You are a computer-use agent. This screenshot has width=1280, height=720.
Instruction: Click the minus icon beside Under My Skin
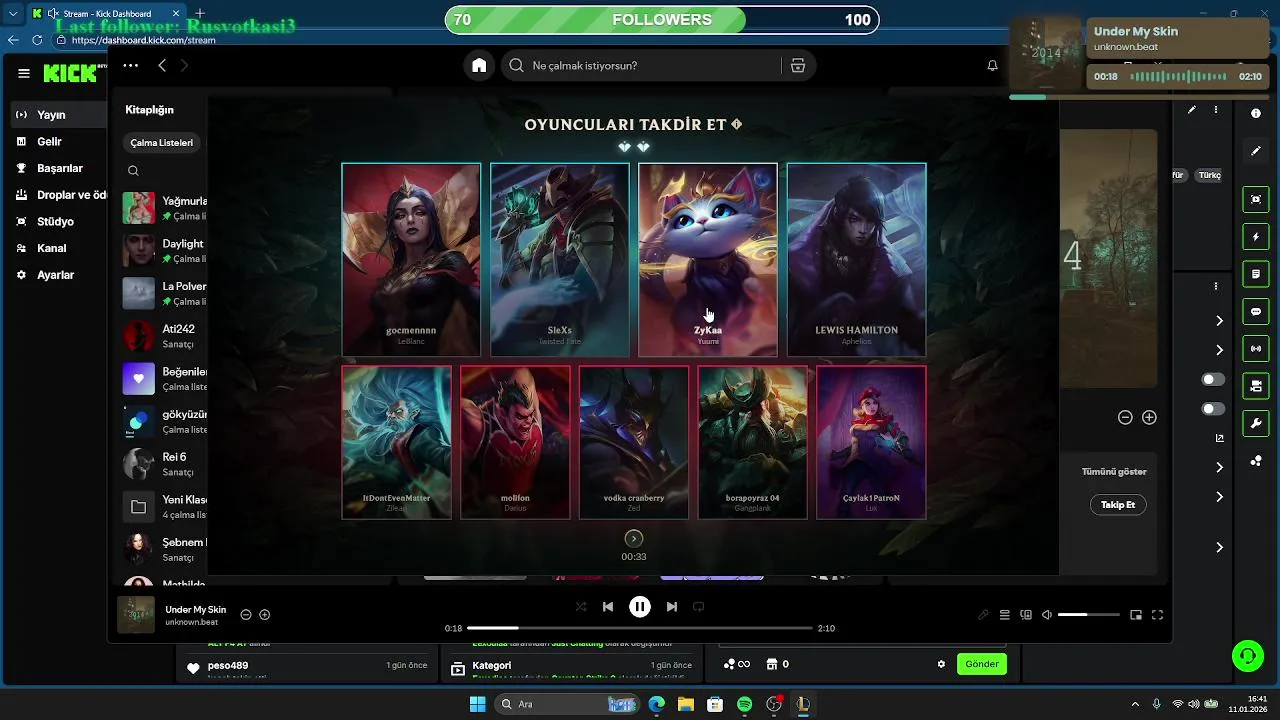(246, 615)
